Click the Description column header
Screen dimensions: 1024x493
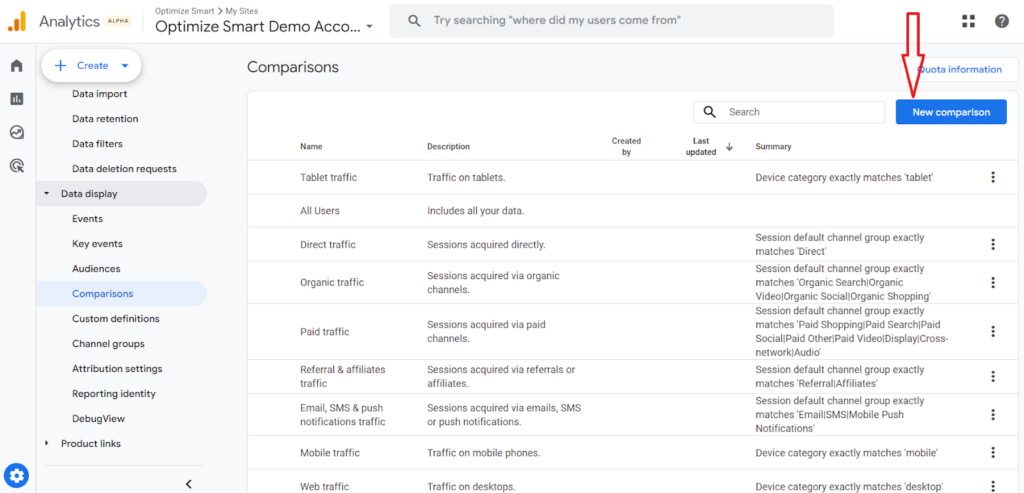click(x=448, y=146)
